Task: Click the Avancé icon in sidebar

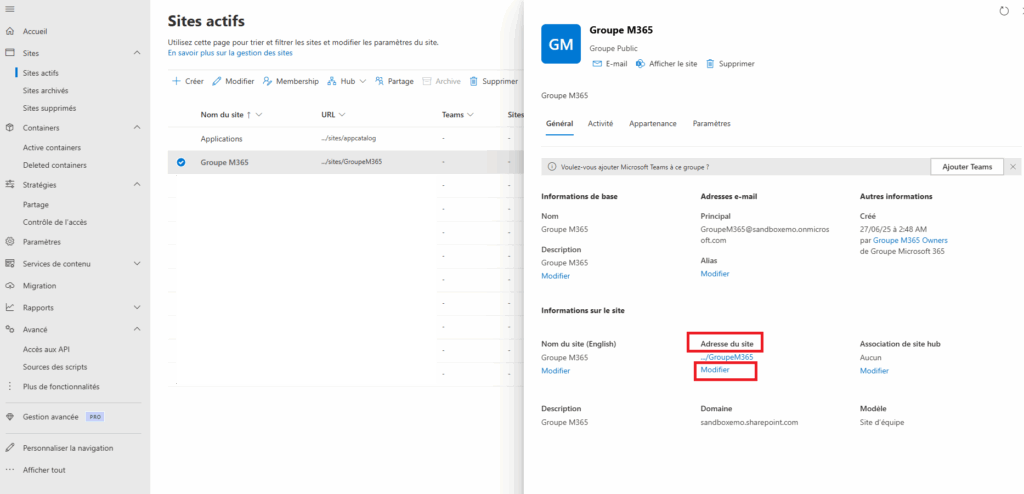Action: [x=10, y=329]
